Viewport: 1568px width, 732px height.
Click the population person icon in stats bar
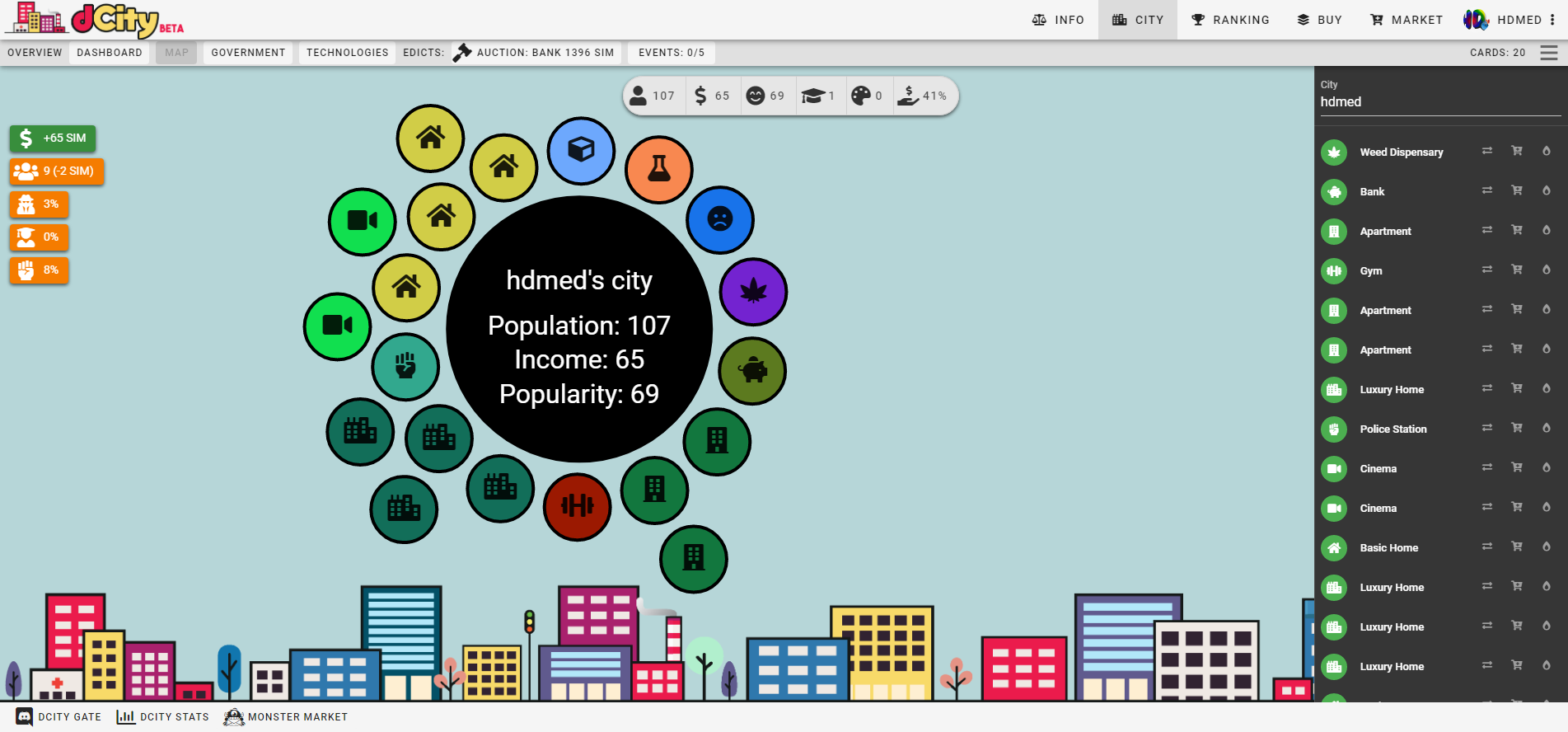(639, 96)
